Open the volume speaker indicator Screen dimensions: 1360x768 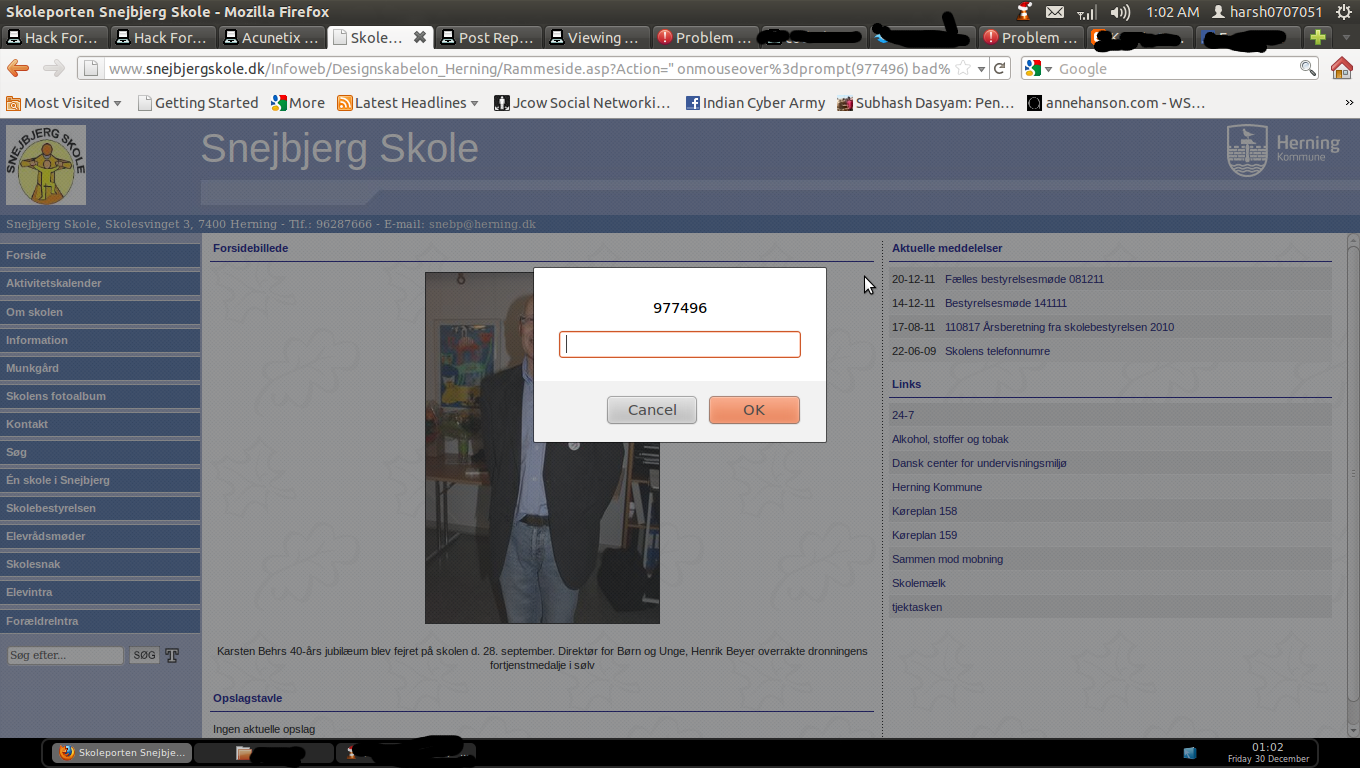[x=1120, y=12]
